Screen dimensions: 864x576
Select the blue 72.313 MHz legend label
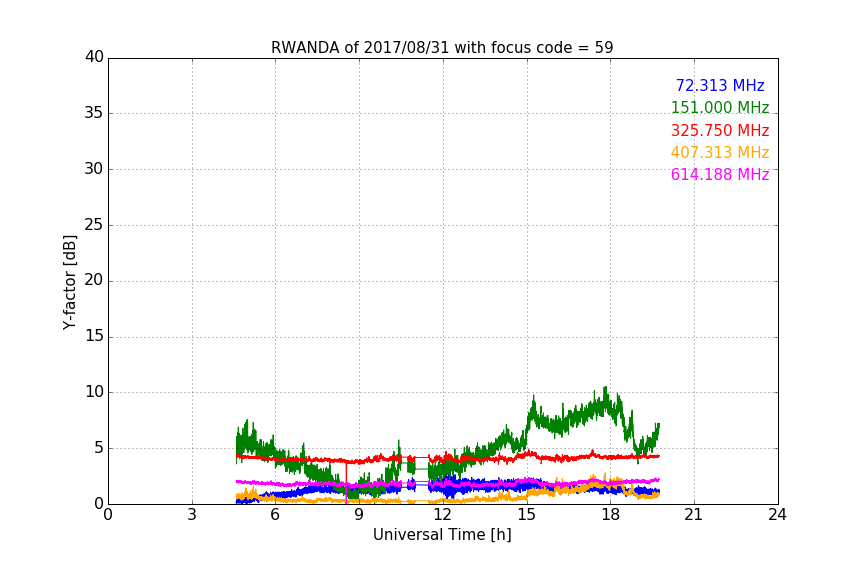[x=720, y=85]
